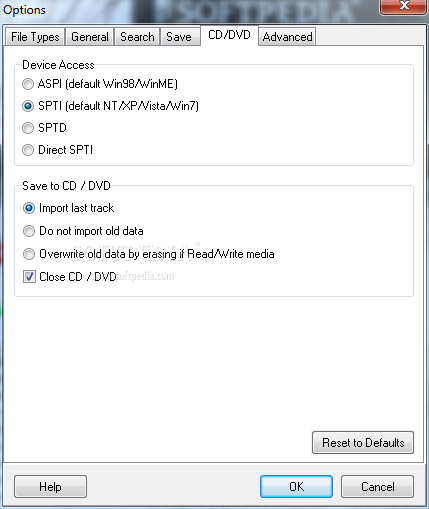Select Direct SPTI device access
Viewport: 429px width, 509px height.
pyautogui.click(x=28, y=150)
